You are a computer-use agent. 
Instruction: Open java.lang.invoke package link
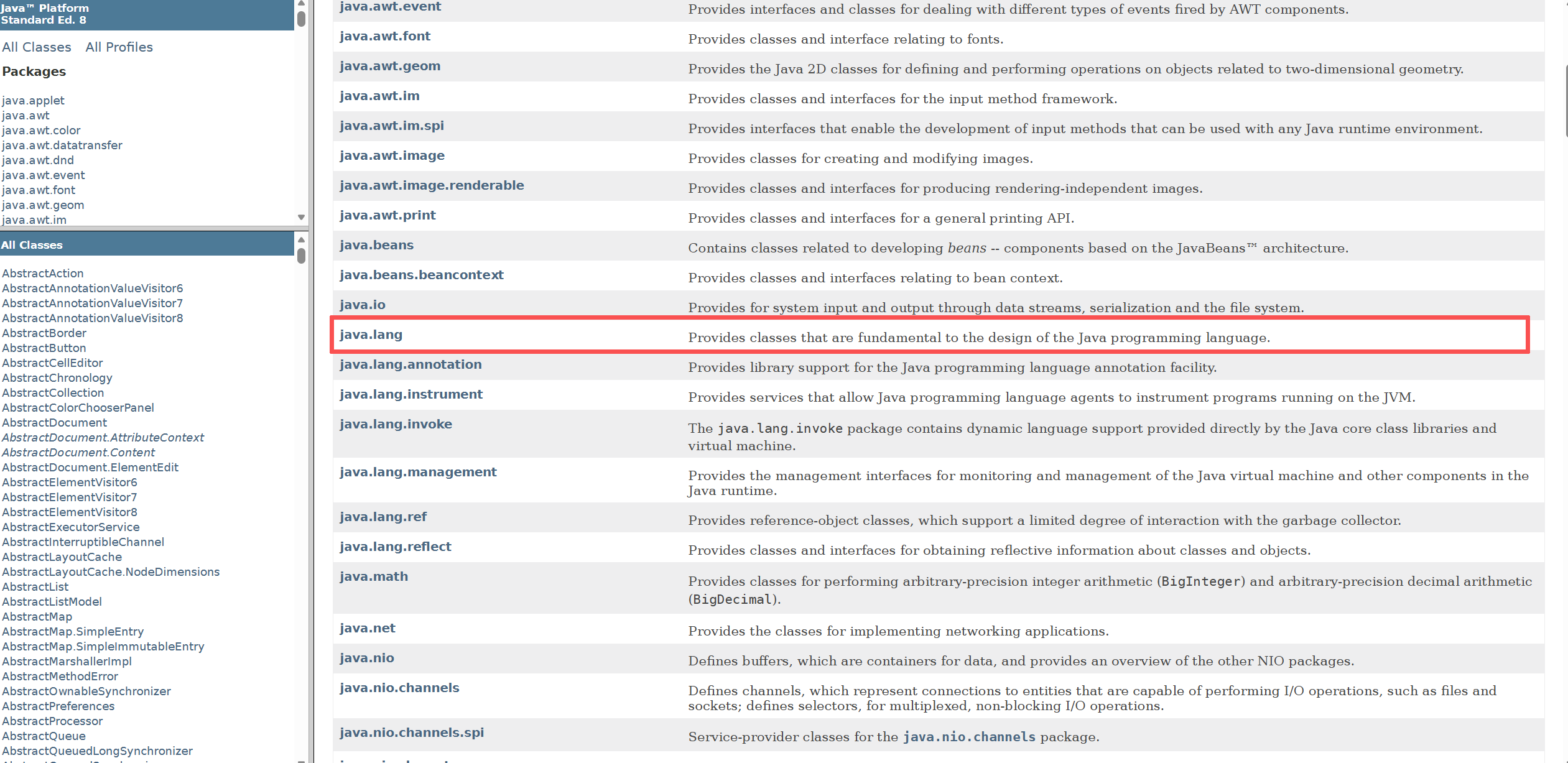396,425
